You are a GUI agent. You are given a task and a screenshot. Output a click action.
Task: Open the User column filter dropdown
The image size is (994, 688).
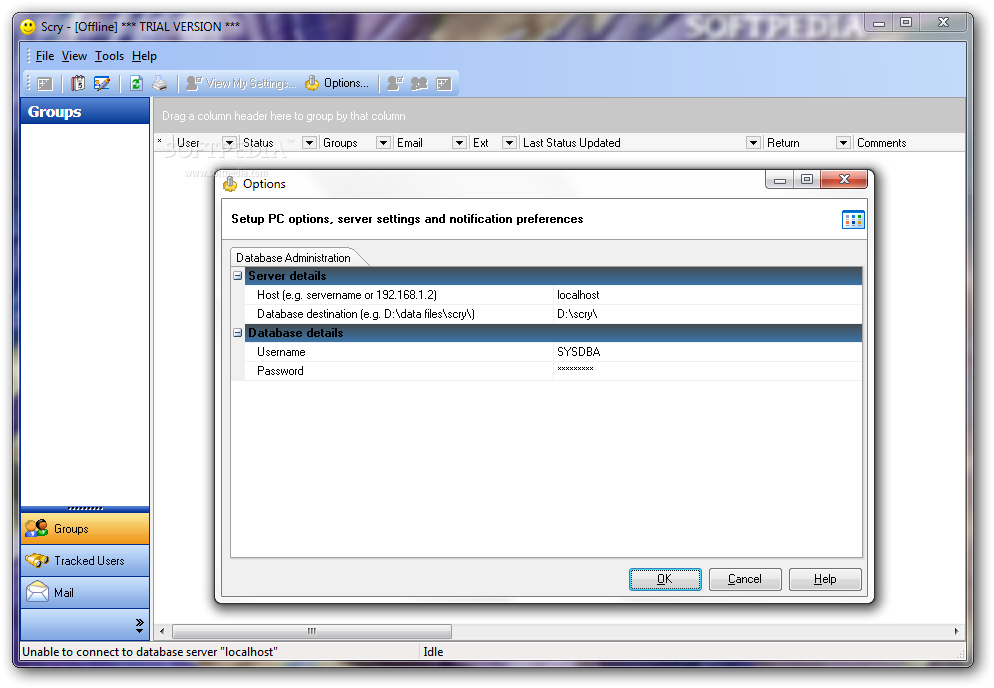point(229,143)
